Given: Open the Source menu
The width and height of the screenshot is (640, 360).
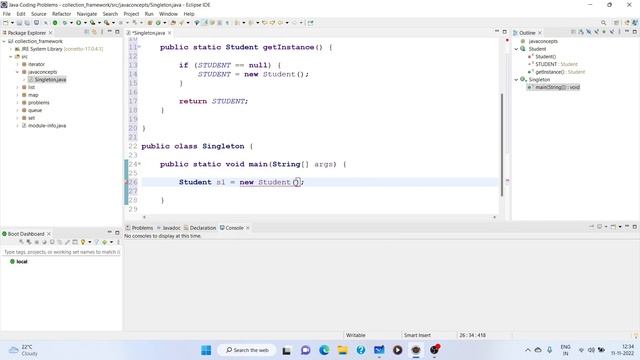Looking at the screenshot, I should coord(39,14).
